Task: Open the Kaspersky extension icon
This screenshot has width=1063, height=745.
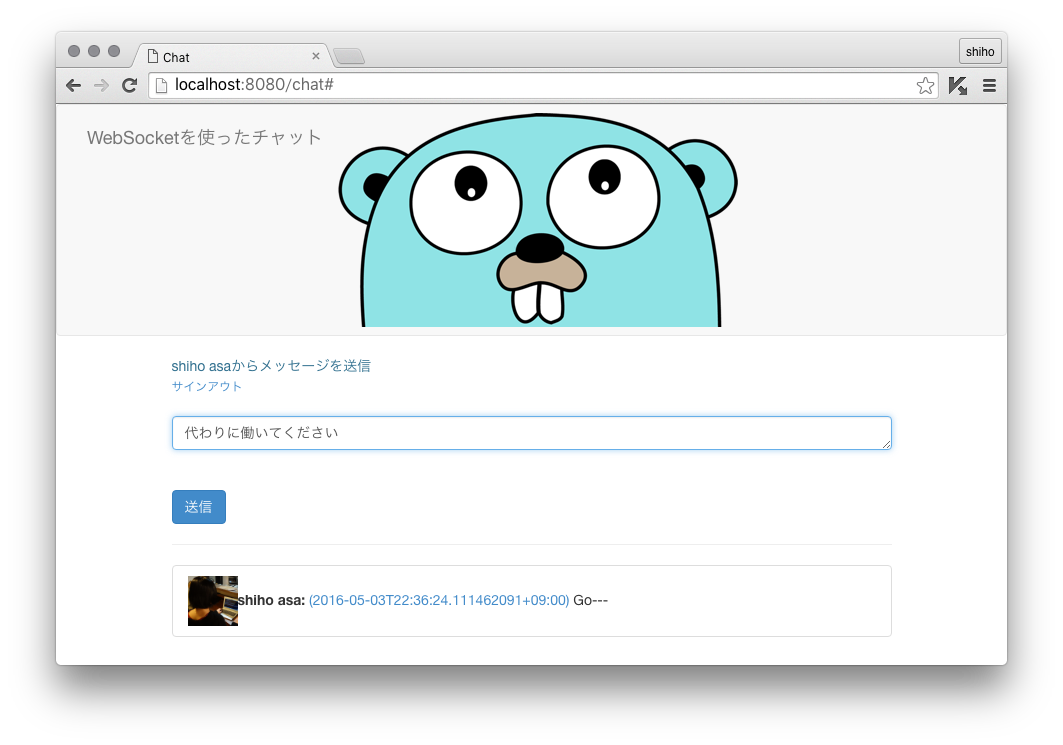Action: (958, 85)
